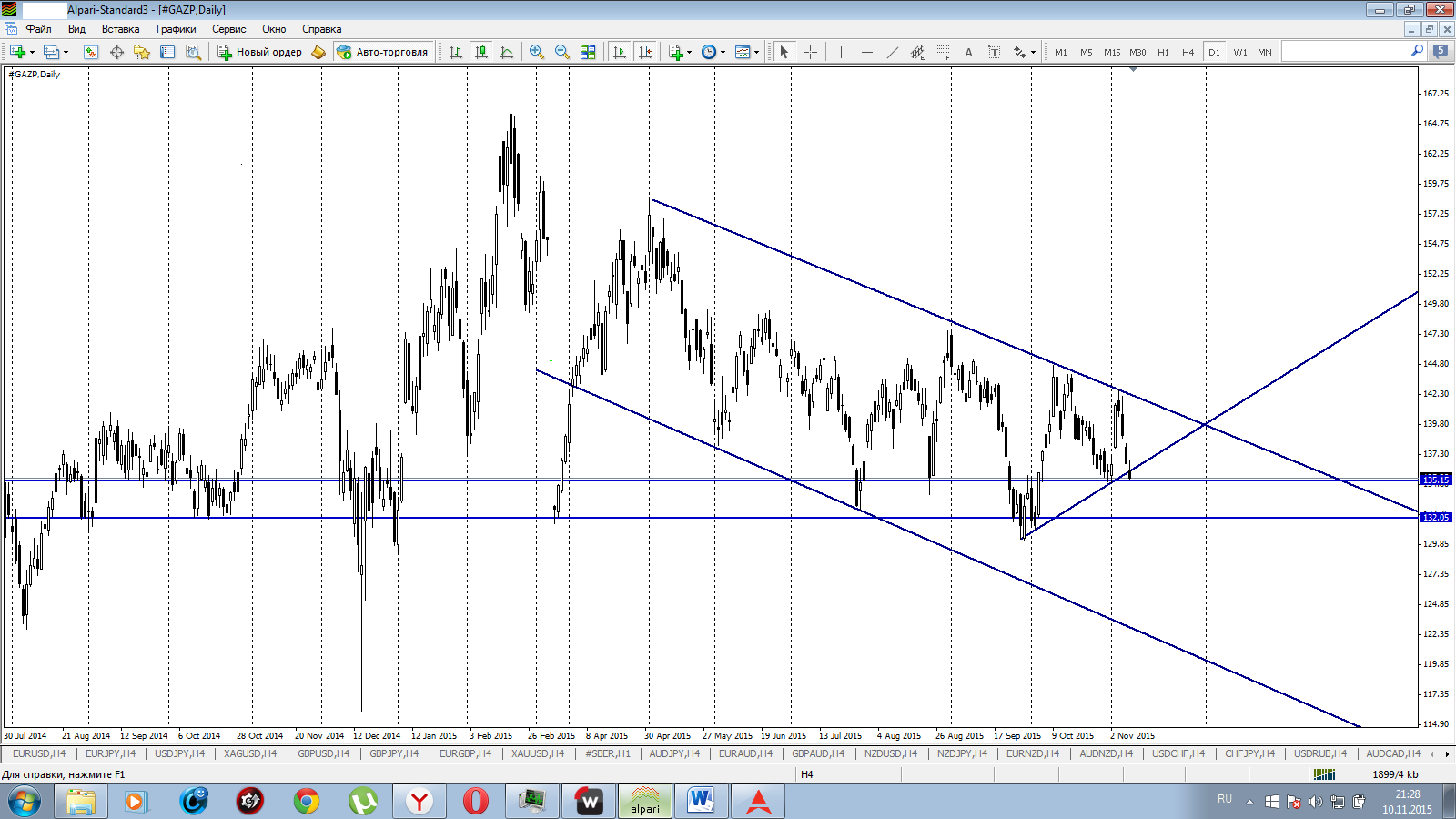
Task: Open the arrows objects icon
Action: [x=1019, y=52]
